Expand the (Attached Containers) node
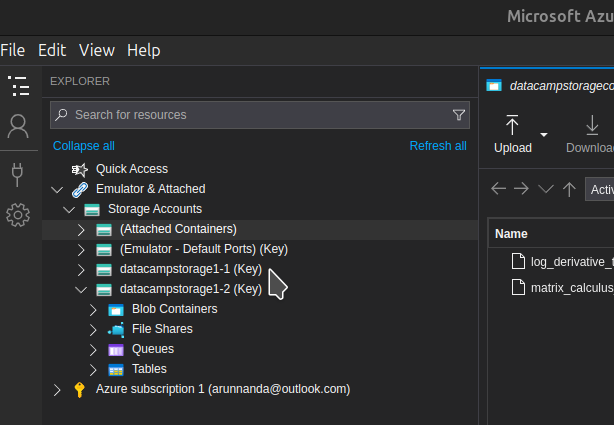Screen dimensions: 614x425 81,230
